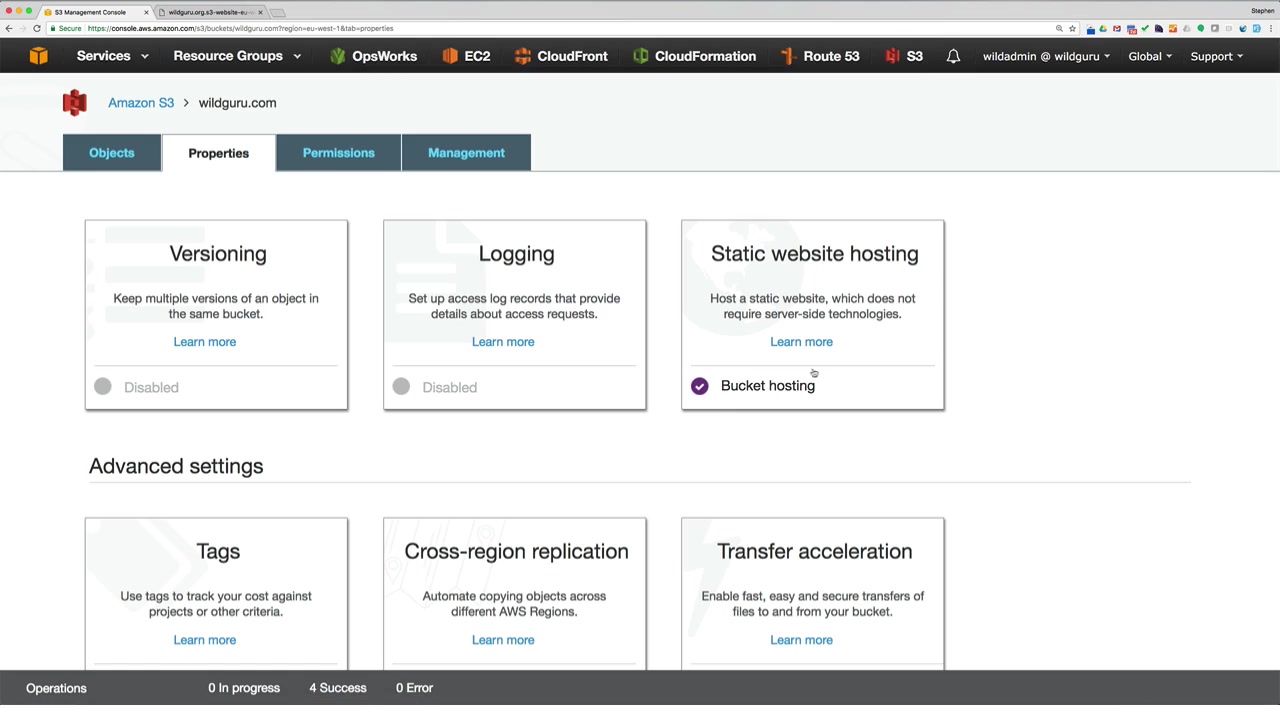Click Learn more under Logging
1280x720 pixels.
503,342
